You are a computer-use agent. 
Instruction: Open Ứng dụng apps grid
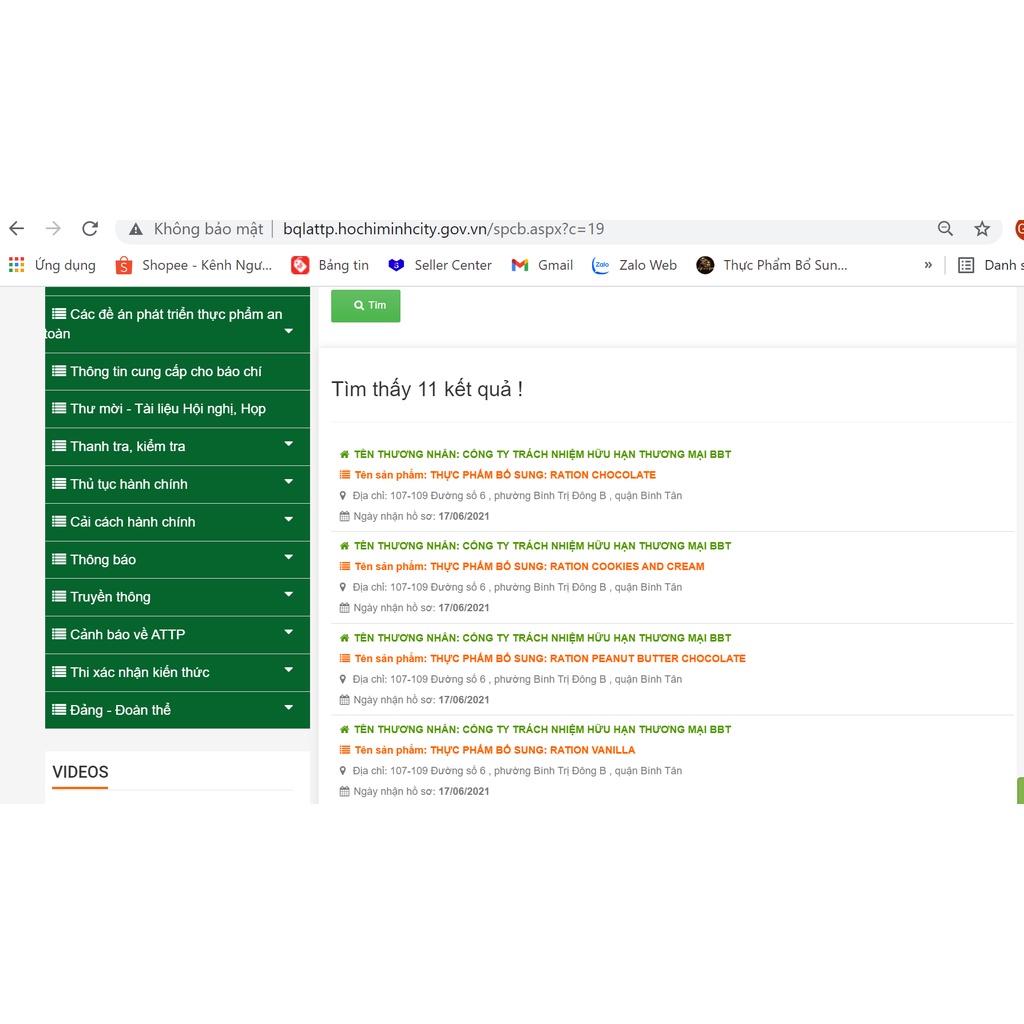tap(52, 265)
